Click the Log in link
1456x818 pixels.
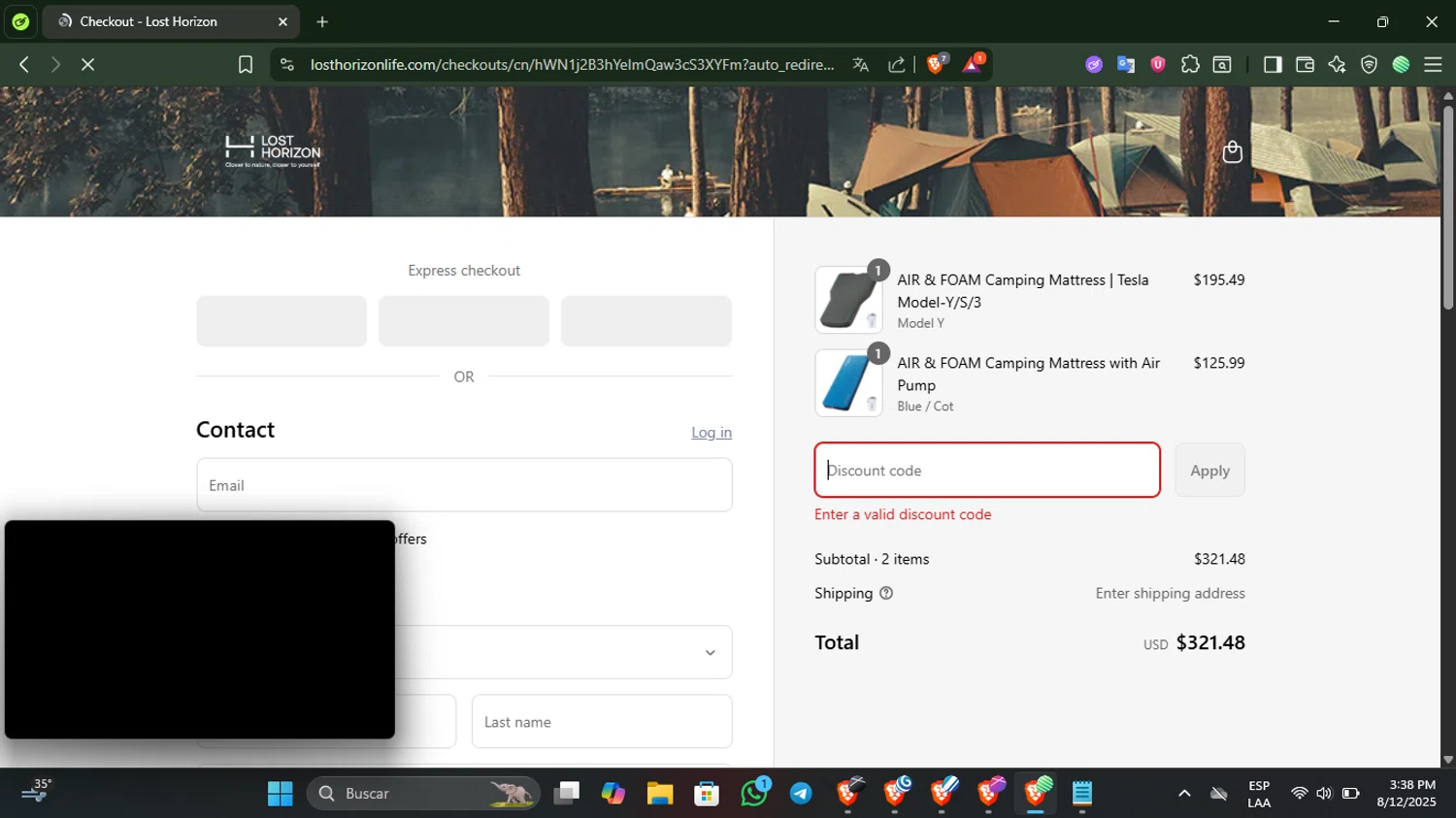click(x=711, y=433)
